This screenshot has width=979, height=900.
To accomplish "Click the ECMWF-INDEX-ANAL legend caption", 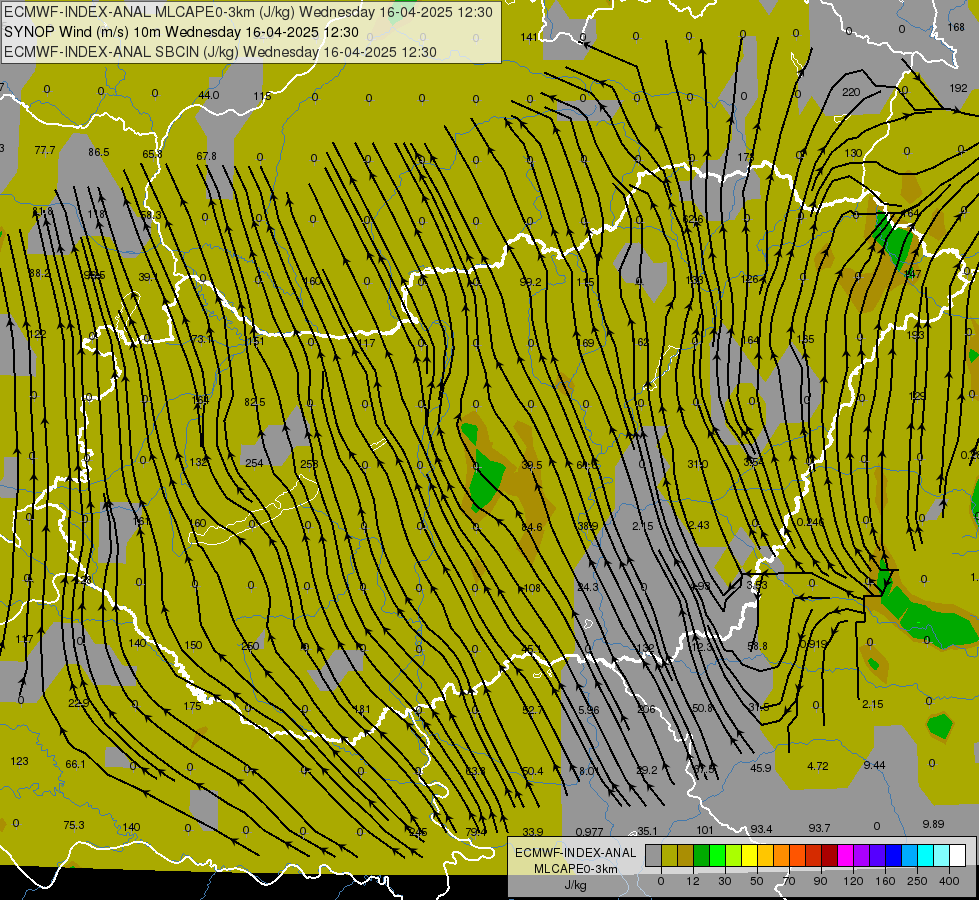I will [x=575, y=853].
